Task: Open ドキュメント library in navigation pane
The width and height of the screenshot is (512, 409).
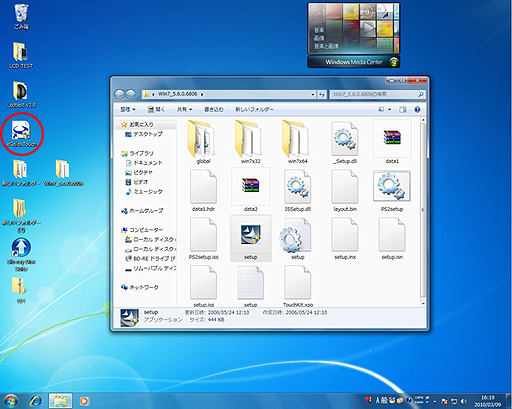Action: click(144, 163)
